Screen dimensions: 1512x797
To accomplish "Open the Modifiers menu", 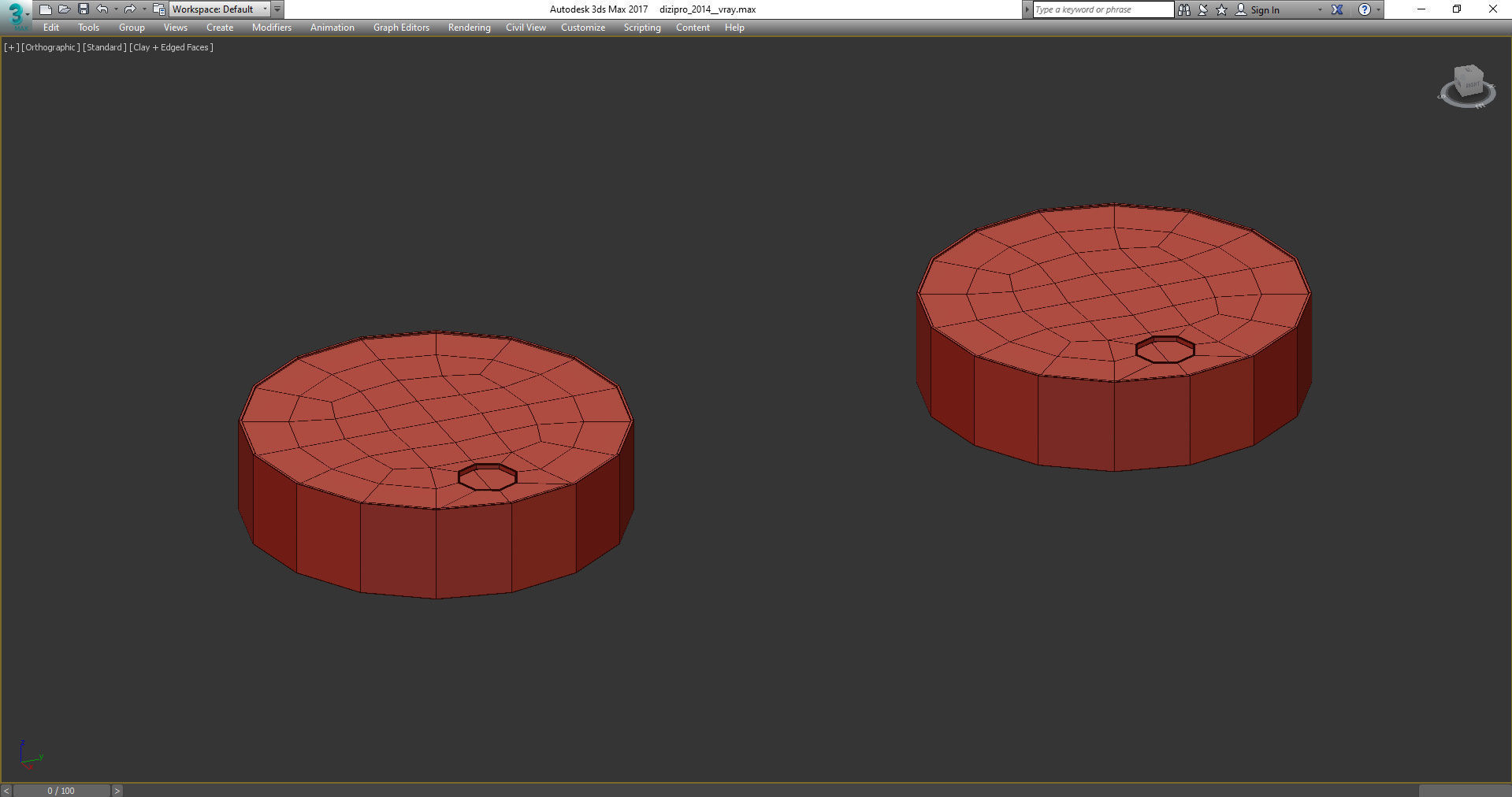I will click(x=272, y=28).
